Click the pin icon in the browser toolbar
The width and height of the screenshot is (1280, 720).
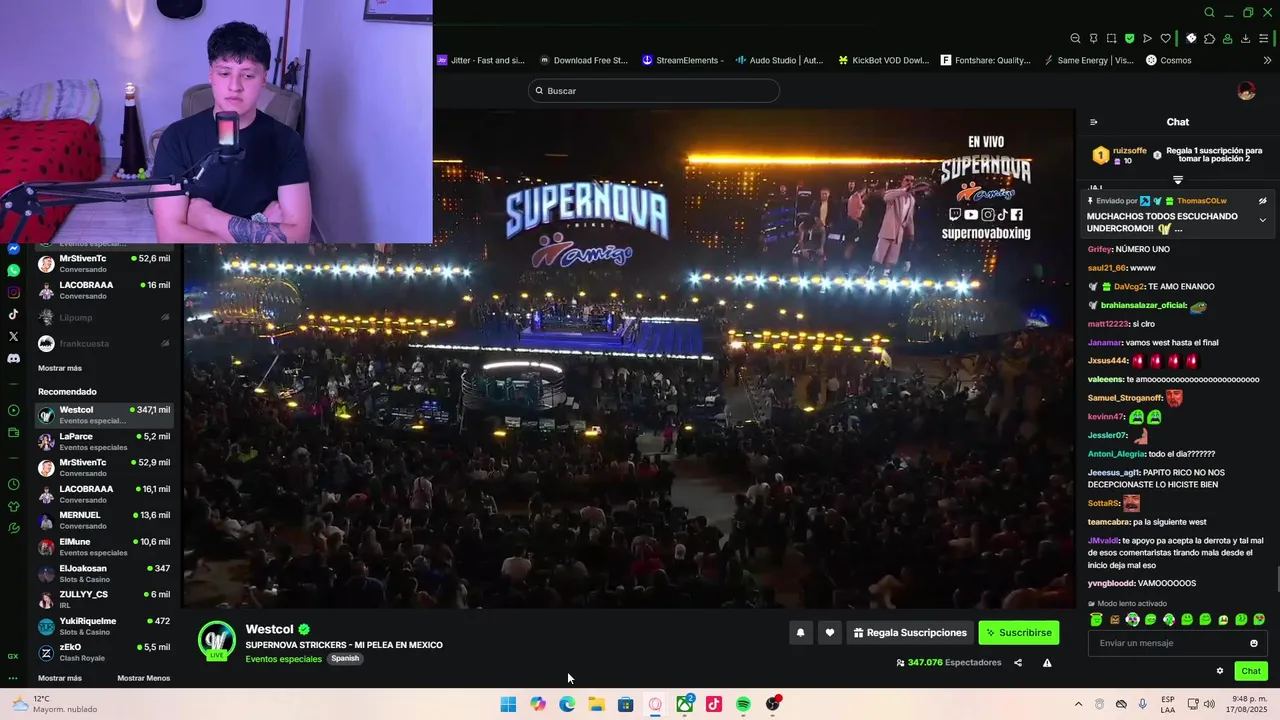[1093, 38]
